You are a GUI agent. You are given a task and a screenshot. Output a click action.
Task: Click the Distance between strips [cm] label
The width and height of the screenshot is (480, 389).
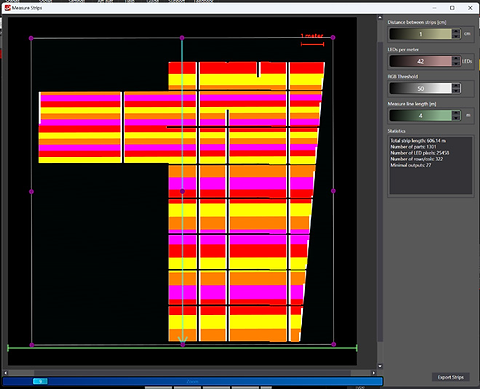pyautogui.click(x=417, y=22)
